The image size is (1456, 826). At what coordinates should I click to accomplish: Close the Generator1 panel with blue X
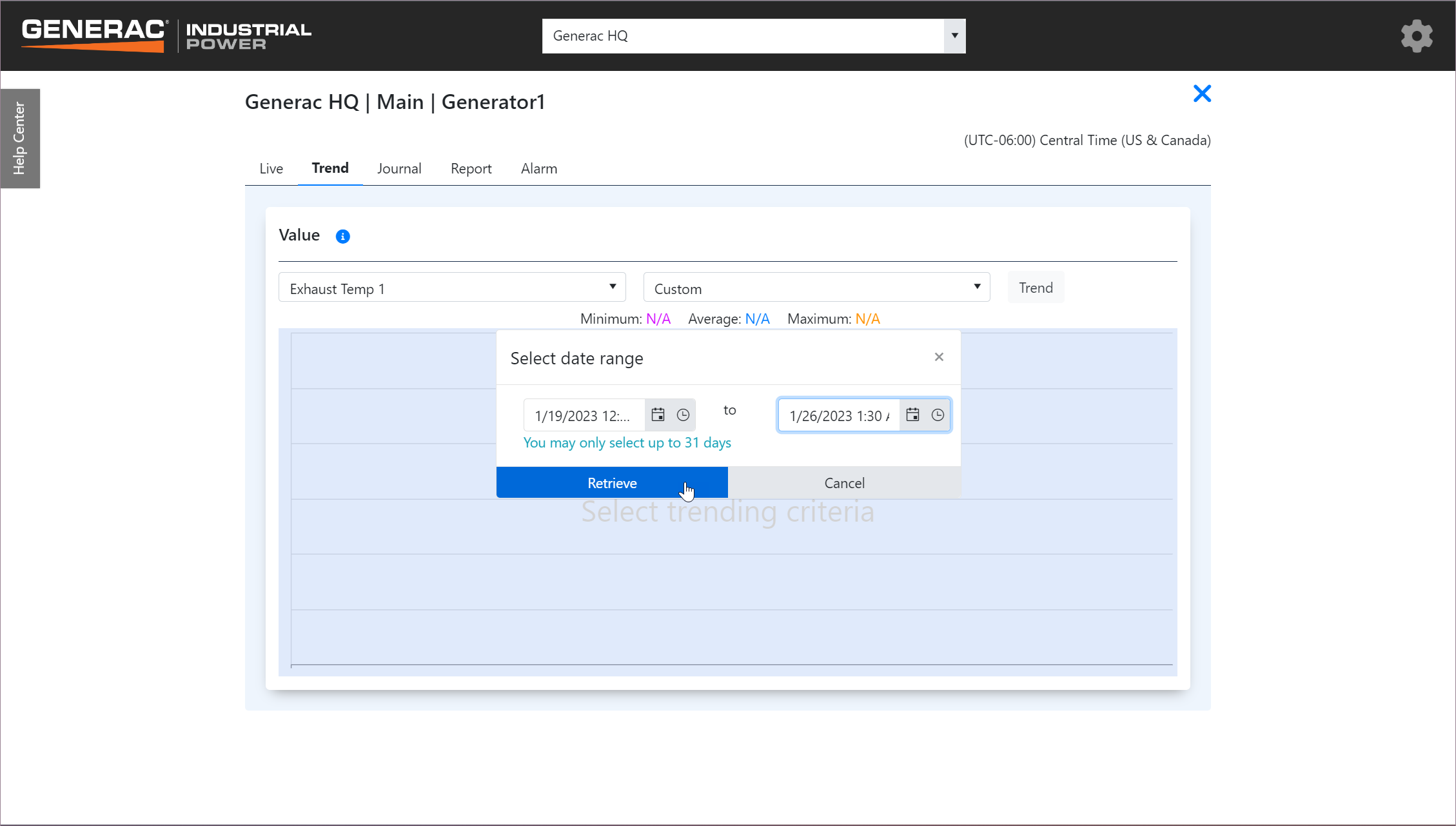[1202, 94]
